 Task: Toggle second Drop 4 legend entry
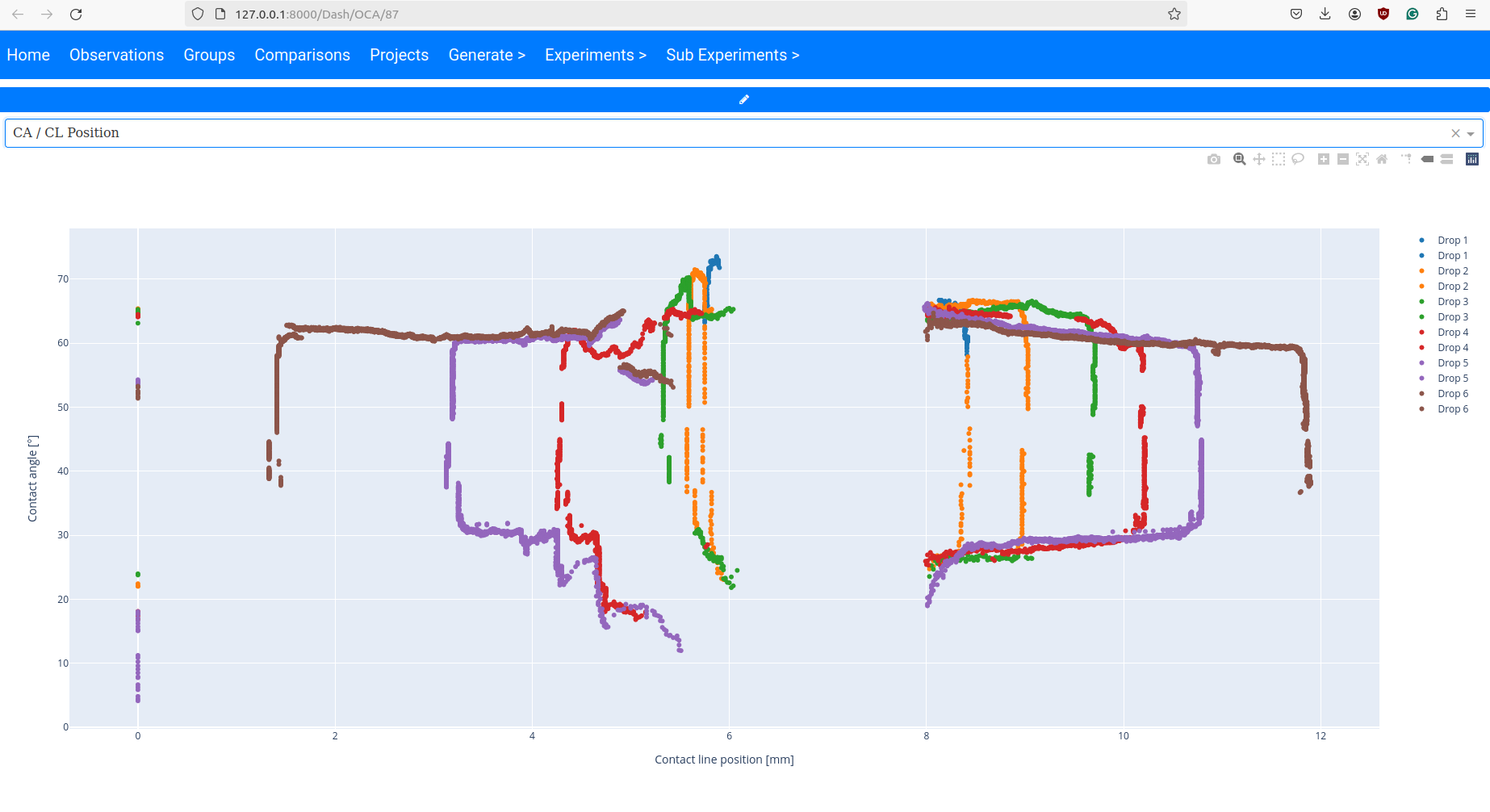pyautogui.click(x=1444, y=348)
